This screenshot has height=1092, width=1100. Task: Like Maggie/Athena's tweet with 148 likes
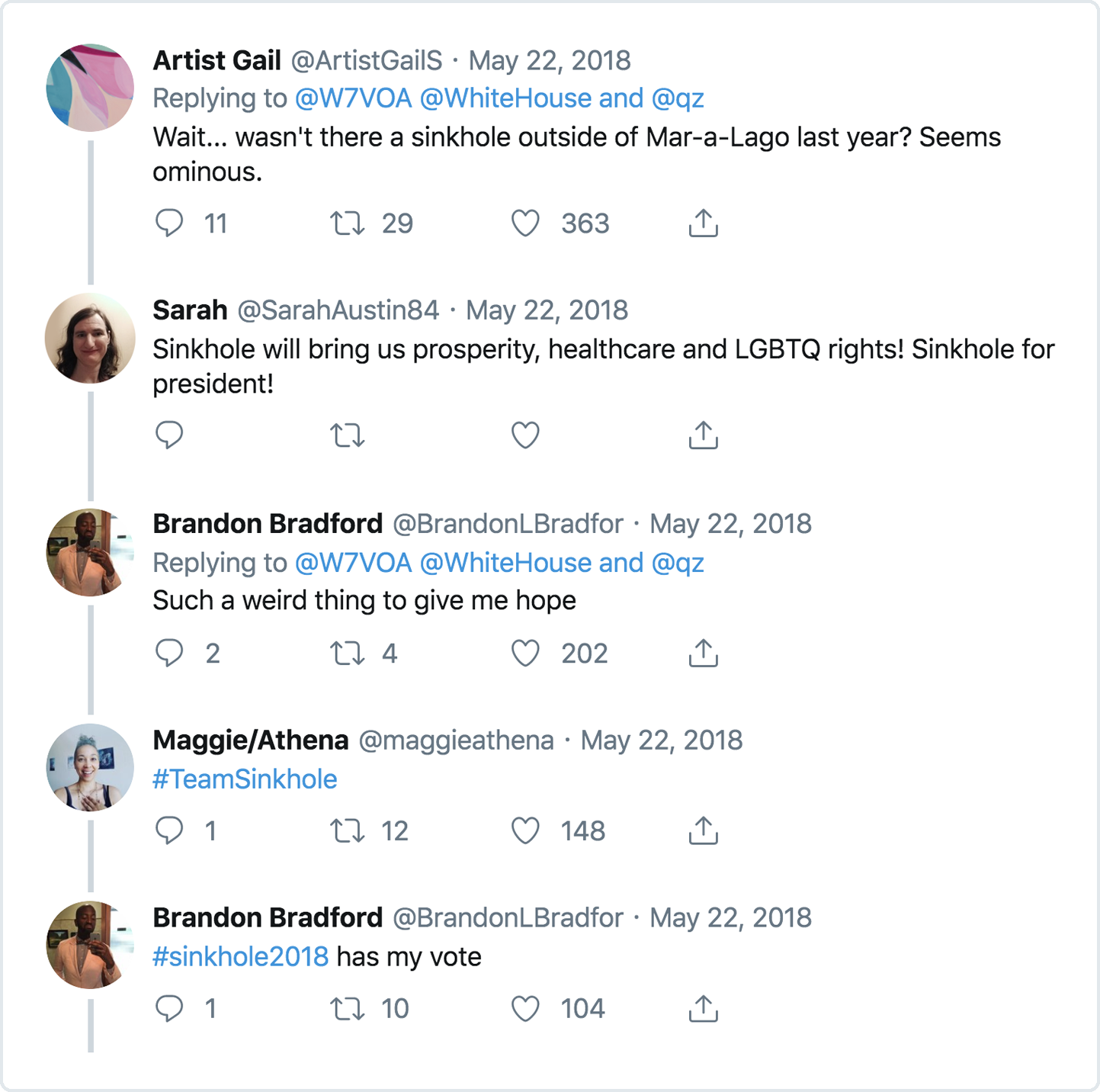click(x=525, y=830)
